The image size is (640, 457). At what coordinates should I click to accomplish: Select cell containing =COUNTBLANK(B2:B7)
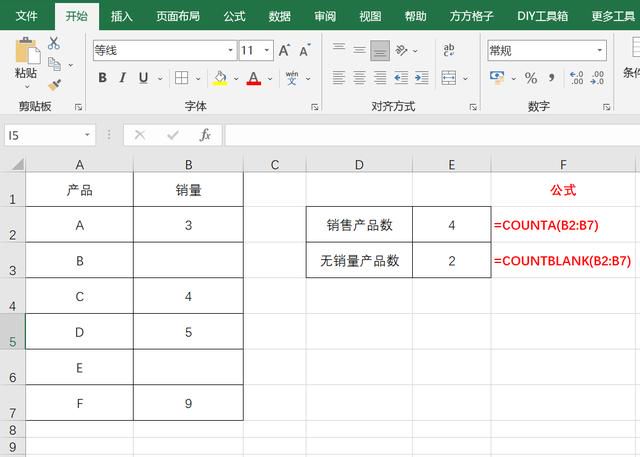pyautogui.click(x=562, y=261)
